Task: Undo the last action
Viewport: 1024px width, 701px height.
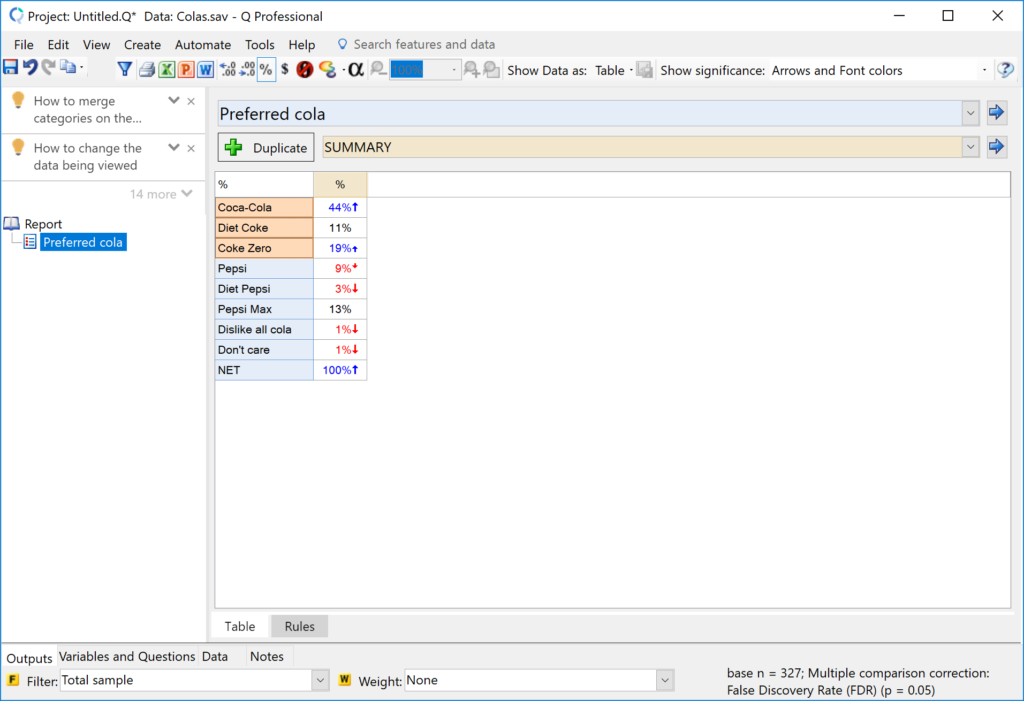Action: pos(30,68)
